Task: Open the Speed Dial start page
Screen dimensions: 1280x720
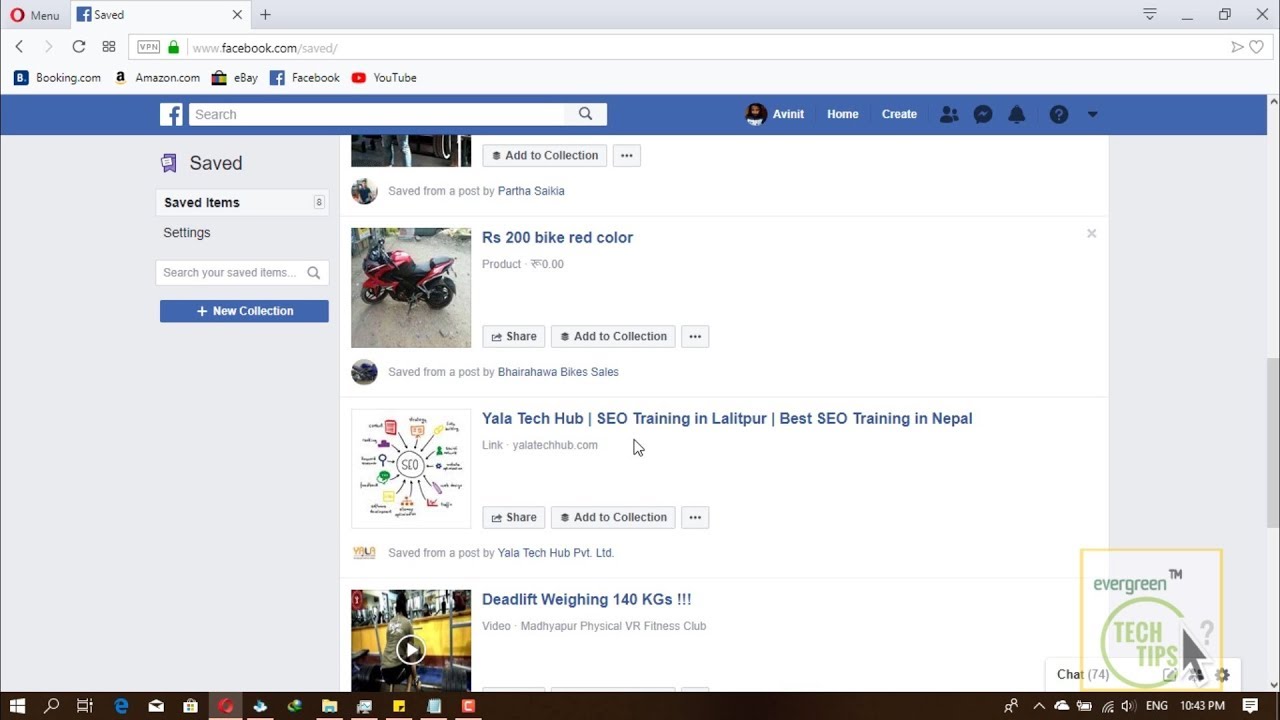Action: point(109,47)
